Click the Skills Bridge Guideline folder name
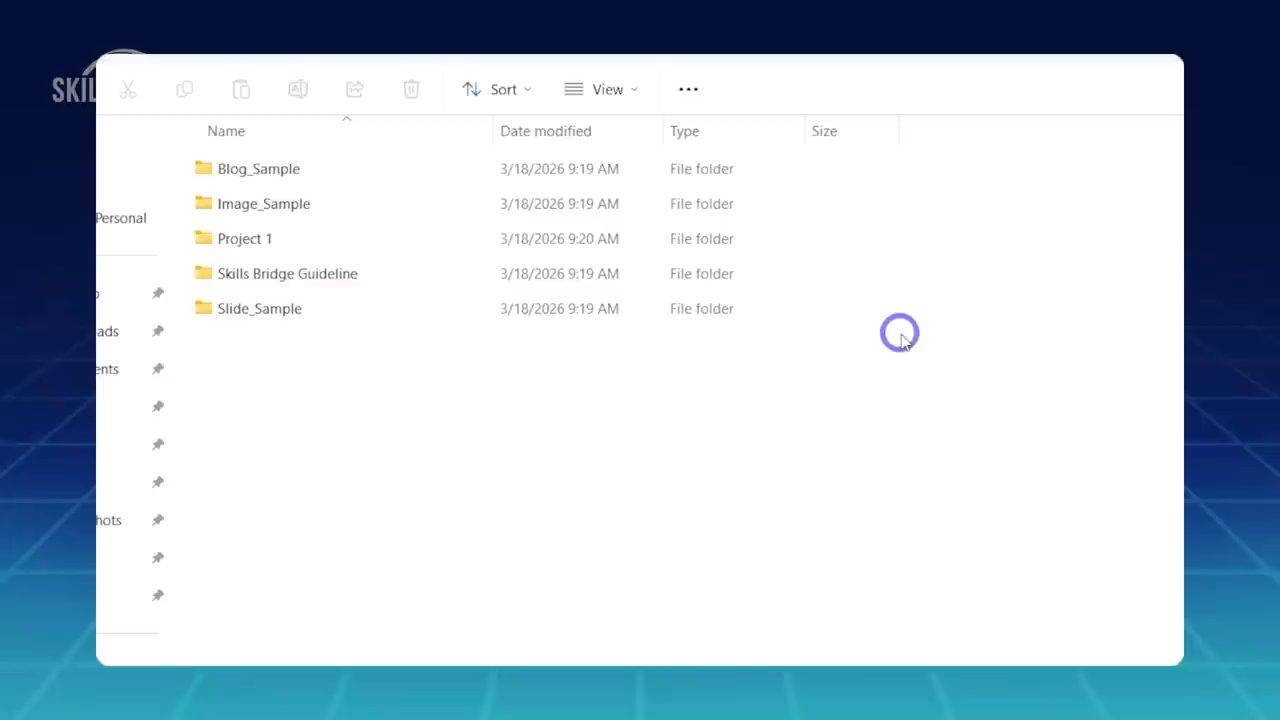Screen dimensions: 1280x720 (x=288, y=274)
